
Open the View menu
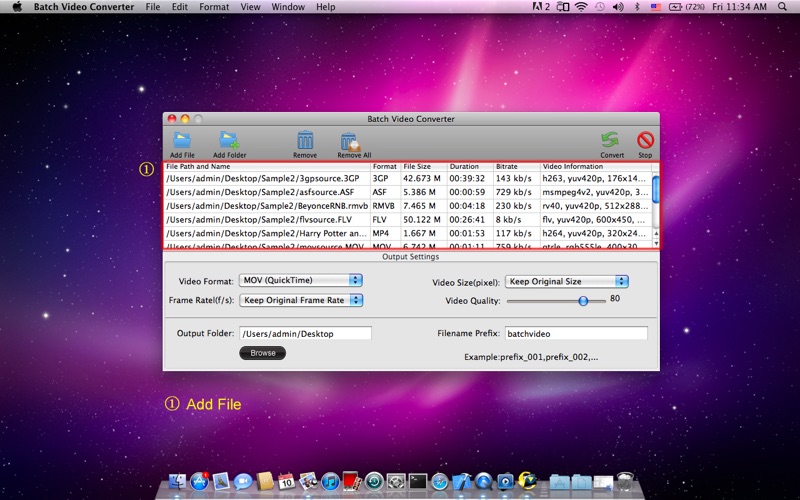click(250, 7)
